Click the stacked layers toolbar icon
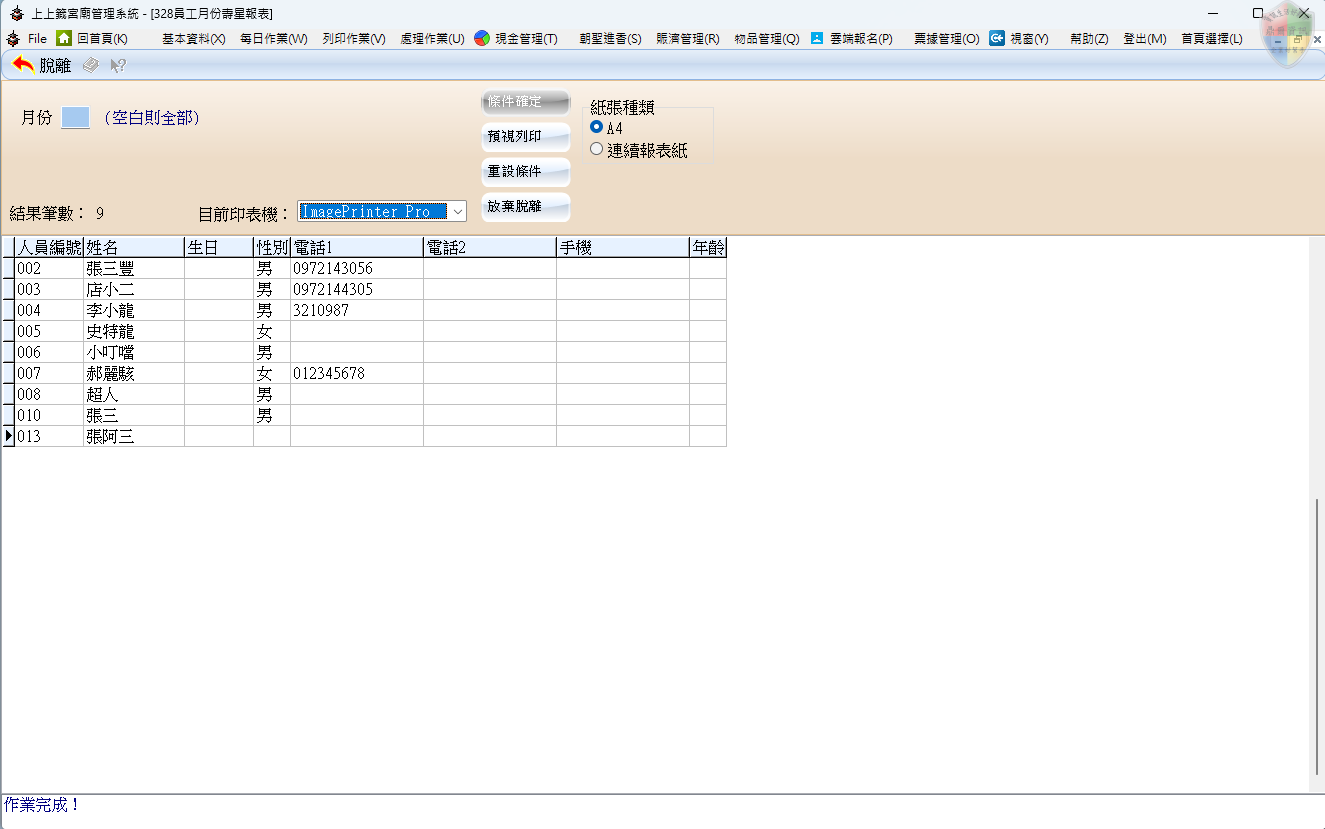Screen dimensions: 1325x829 click(x=91, y=65)
